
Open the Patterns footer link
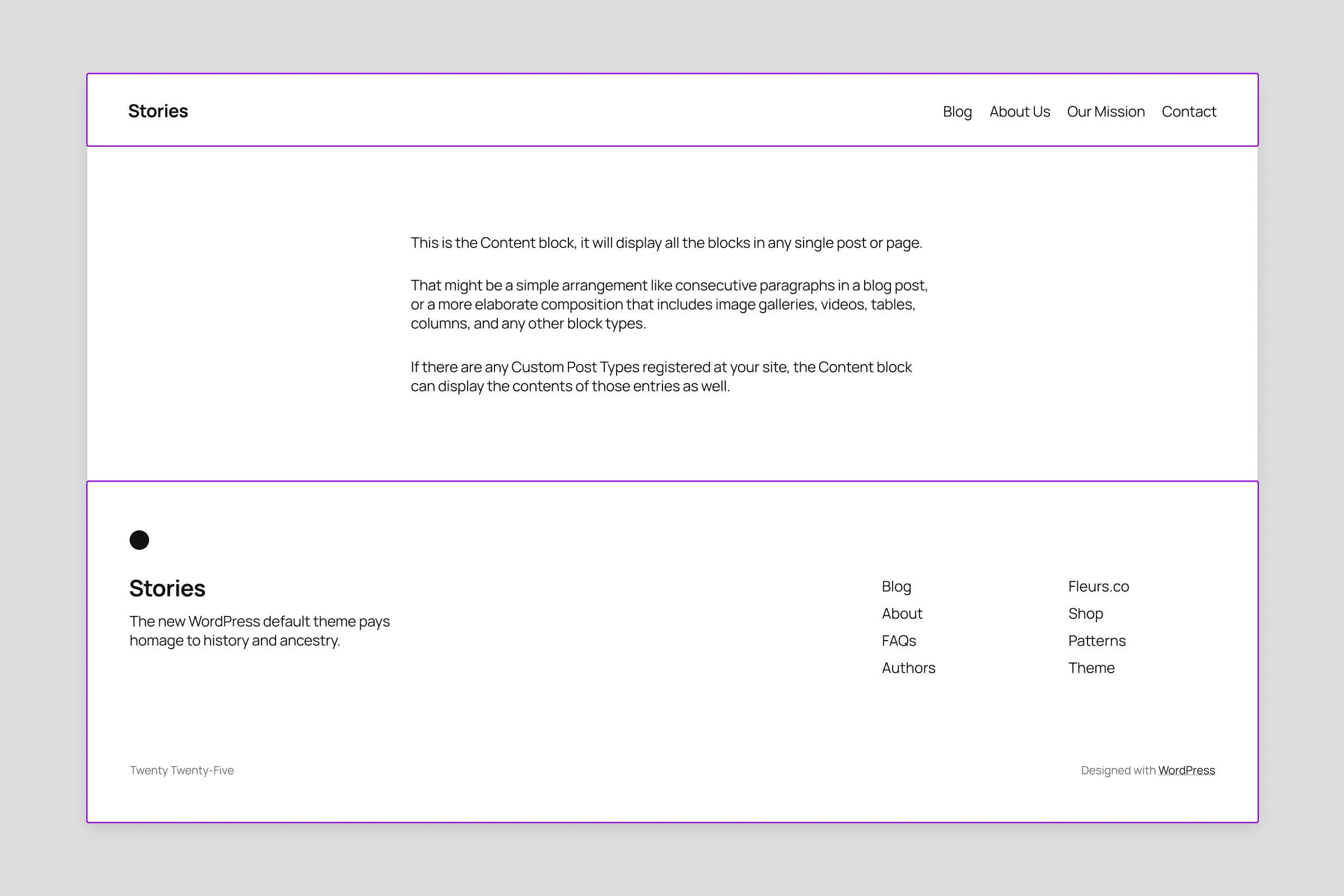point(1096,641)
